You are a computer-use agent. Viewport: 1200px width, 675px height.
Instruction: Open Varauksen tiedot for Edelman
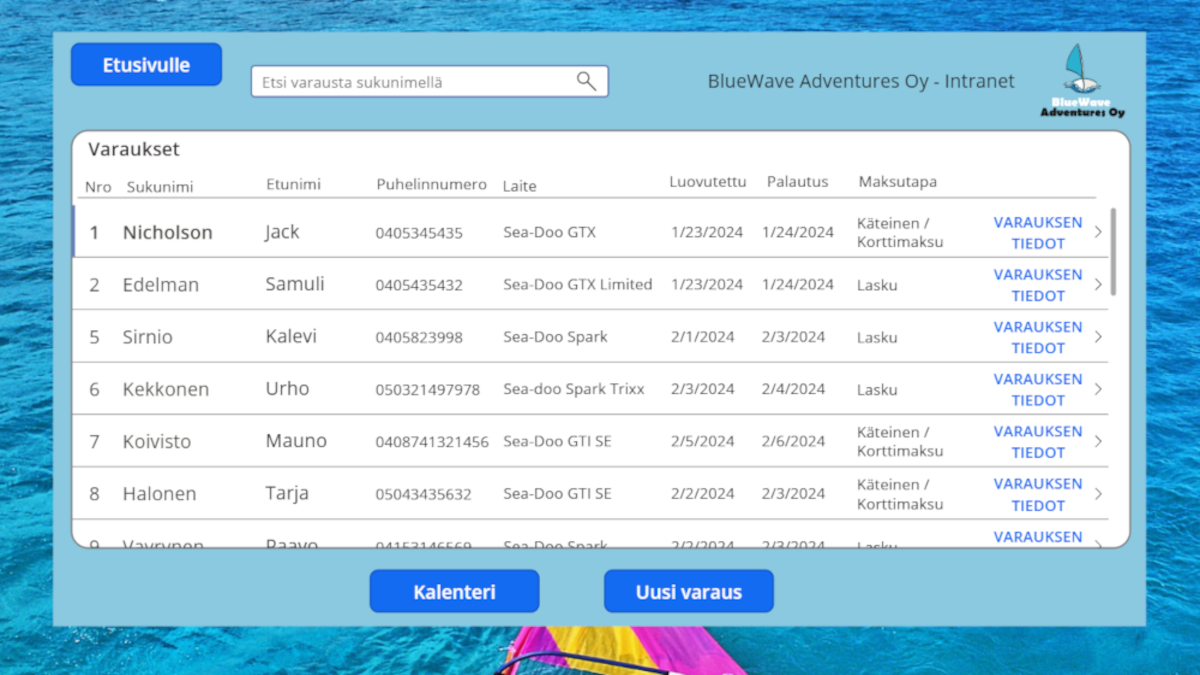[1038, 285]
